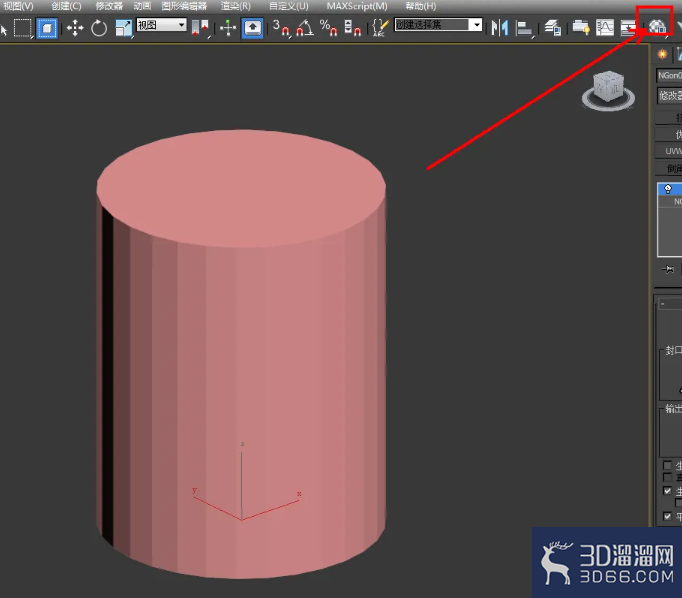This screenshot has width=682, height=598.
Task: Open the 自定义(U) menu
Action: coord(288,6)
